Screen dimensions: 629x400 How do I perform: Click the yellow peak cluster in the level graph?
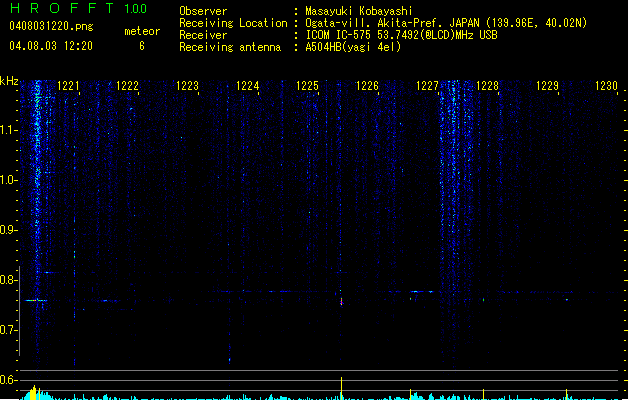pyautogui.click(x=35, y=393)
